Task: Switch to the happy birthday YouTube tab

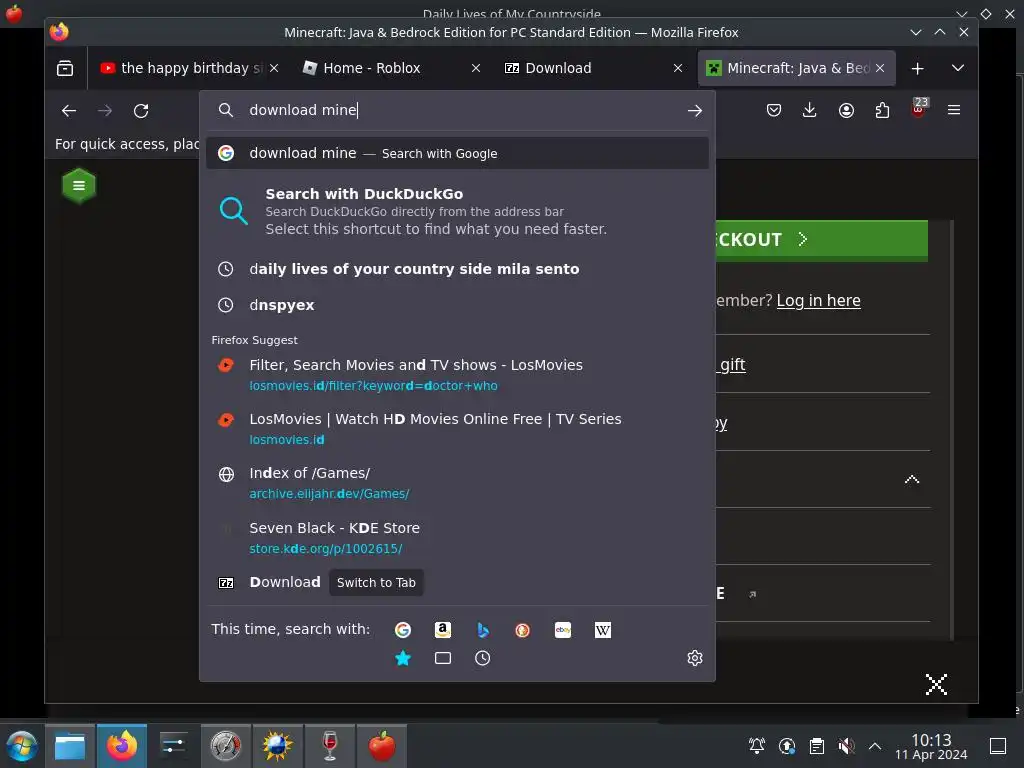Action: 182,68
